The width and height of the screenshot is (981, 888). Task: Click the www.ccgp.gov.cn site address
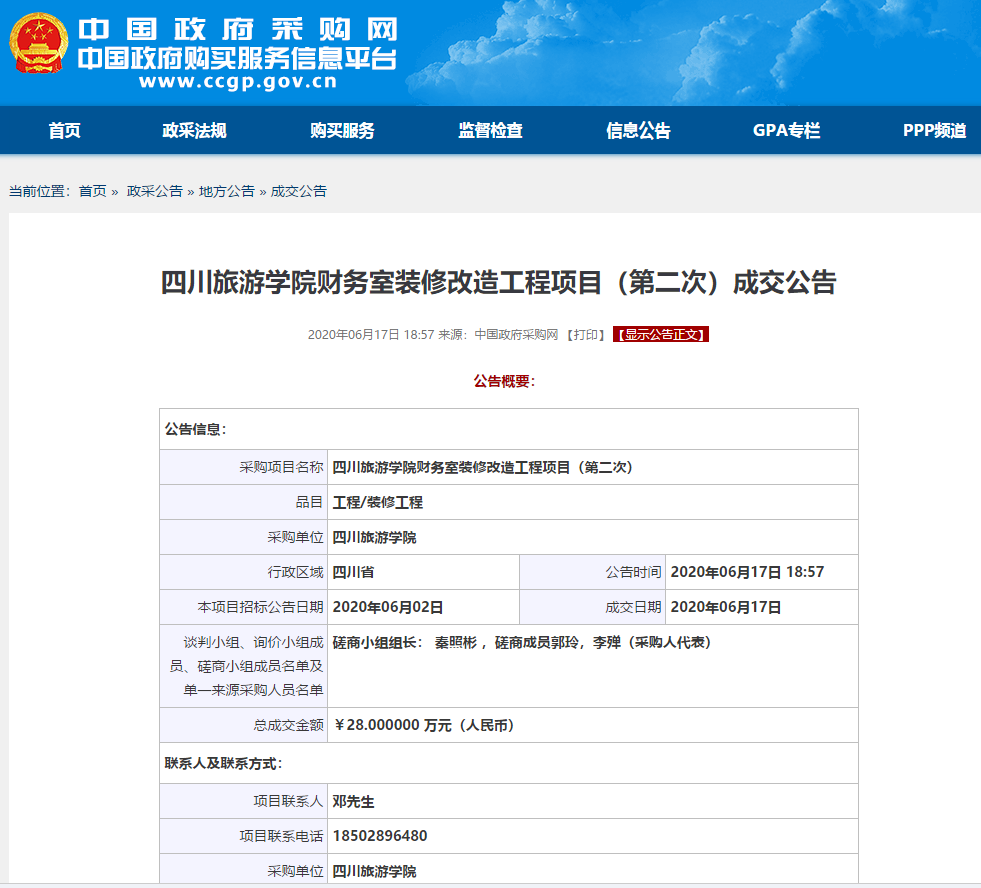click(x=238, y=81)
